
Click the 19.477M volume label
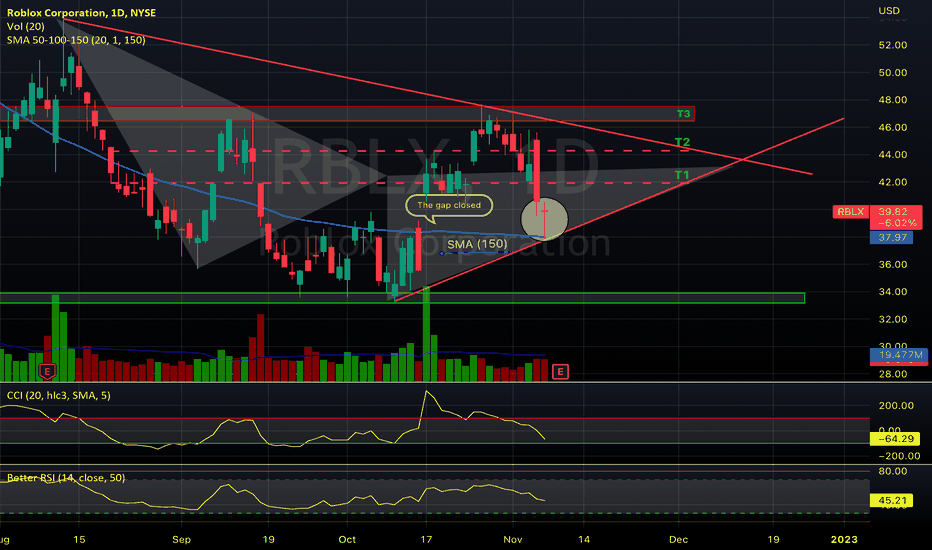[900, 354]
